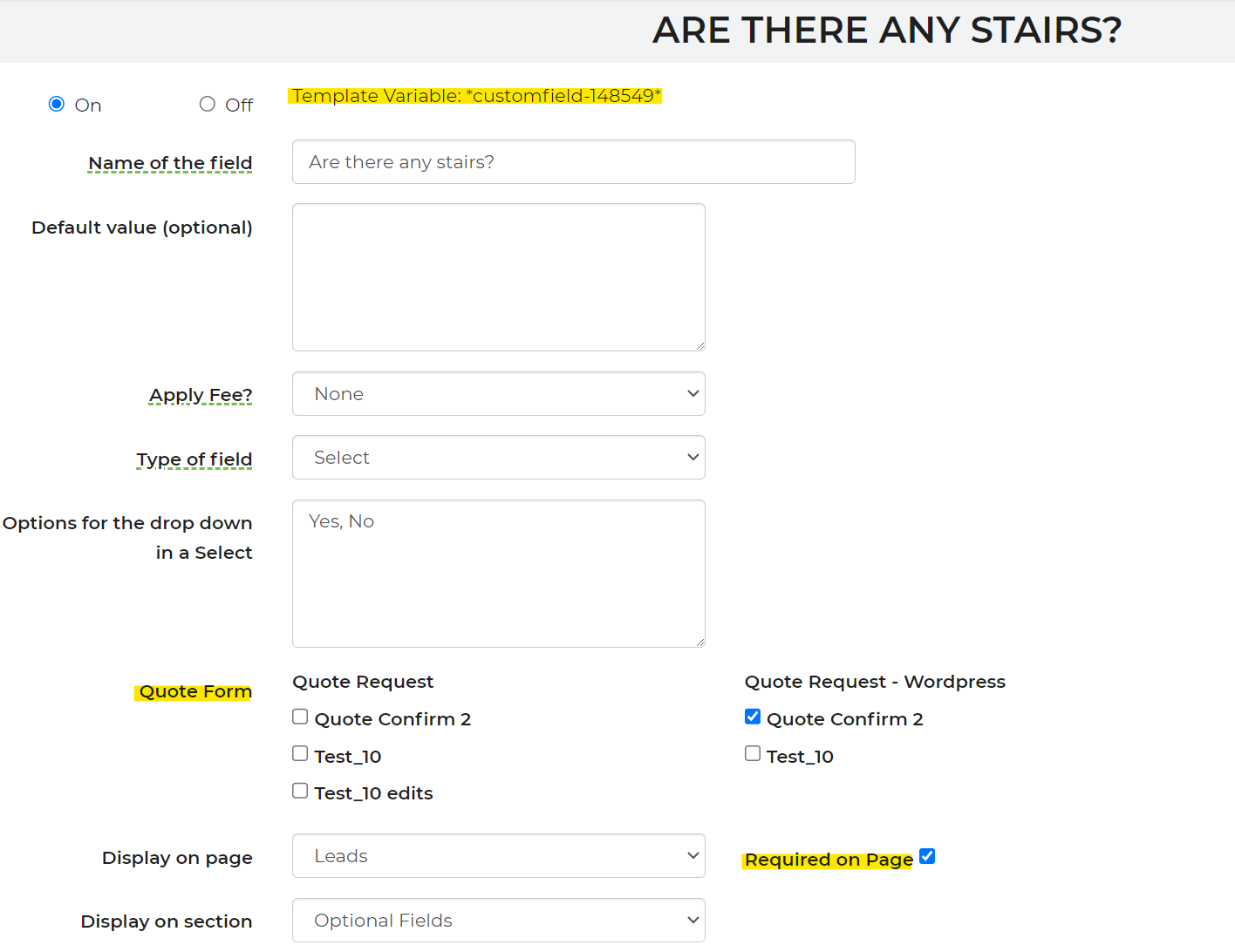Check Test_10 under Quote Request - Wordpress

point(753,753)
